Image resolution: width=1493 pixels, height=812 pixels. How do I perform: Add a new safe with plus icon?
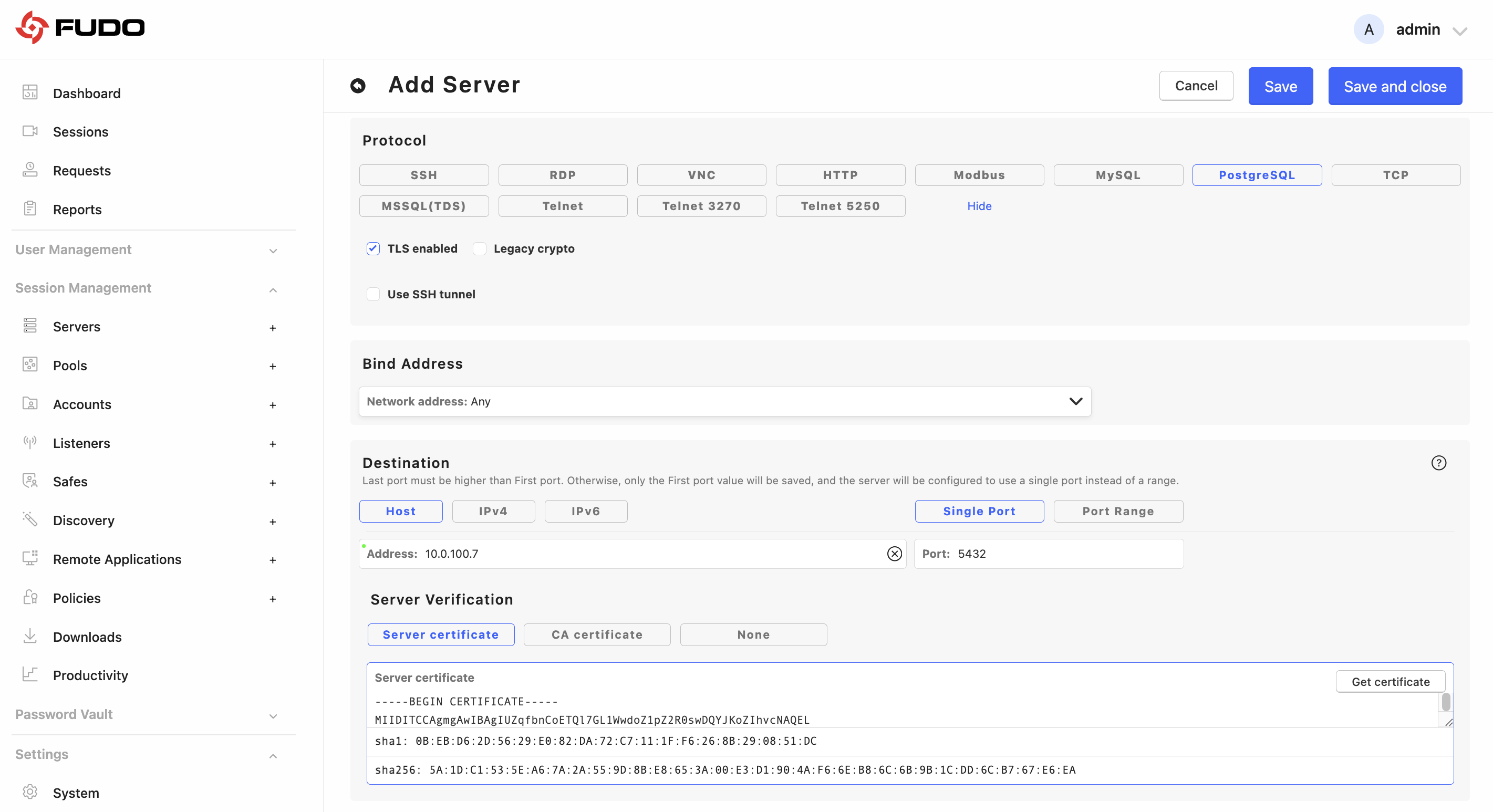click(273, 483)
